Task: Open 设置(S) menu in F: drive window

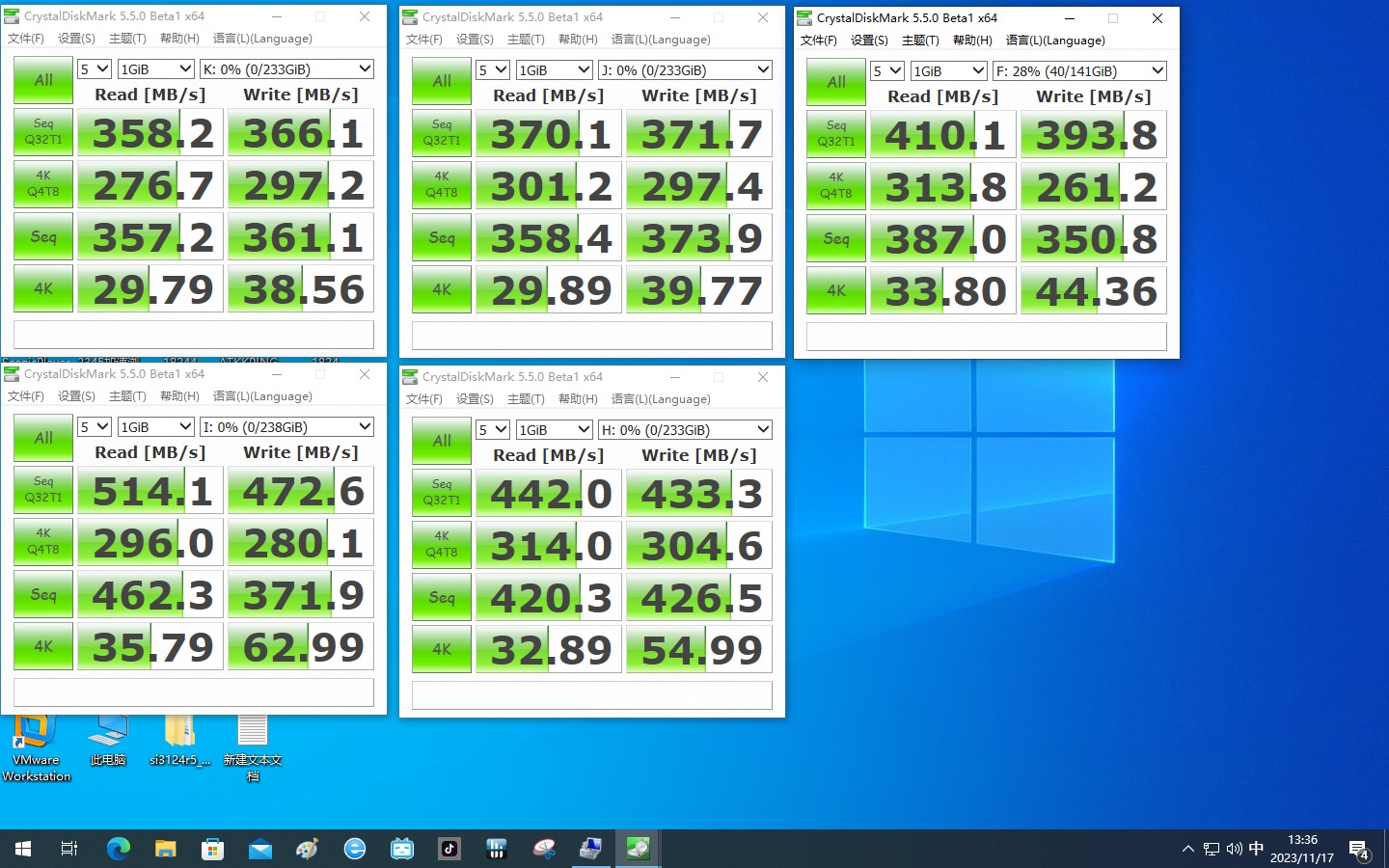Action: [869, 41]
